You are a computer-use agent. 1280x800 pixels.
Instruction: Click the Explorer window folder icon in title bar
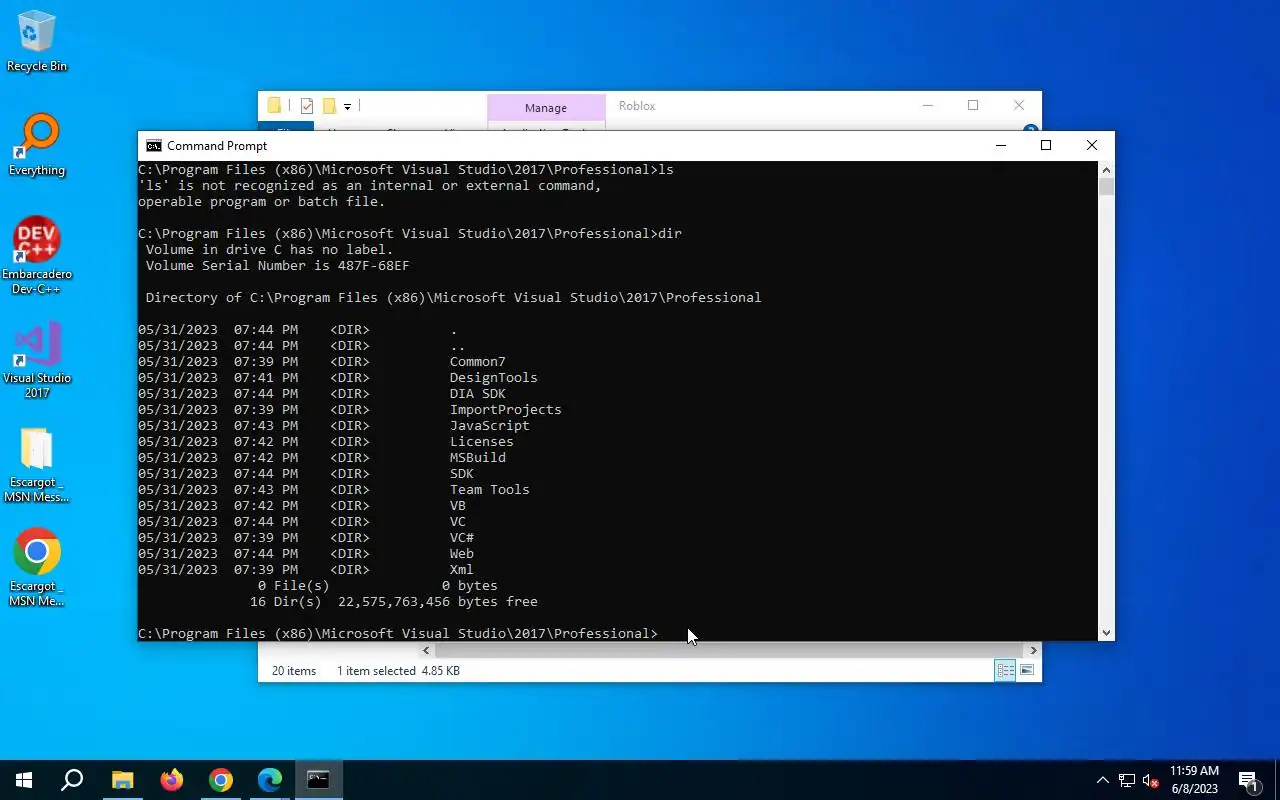point(274,106)
